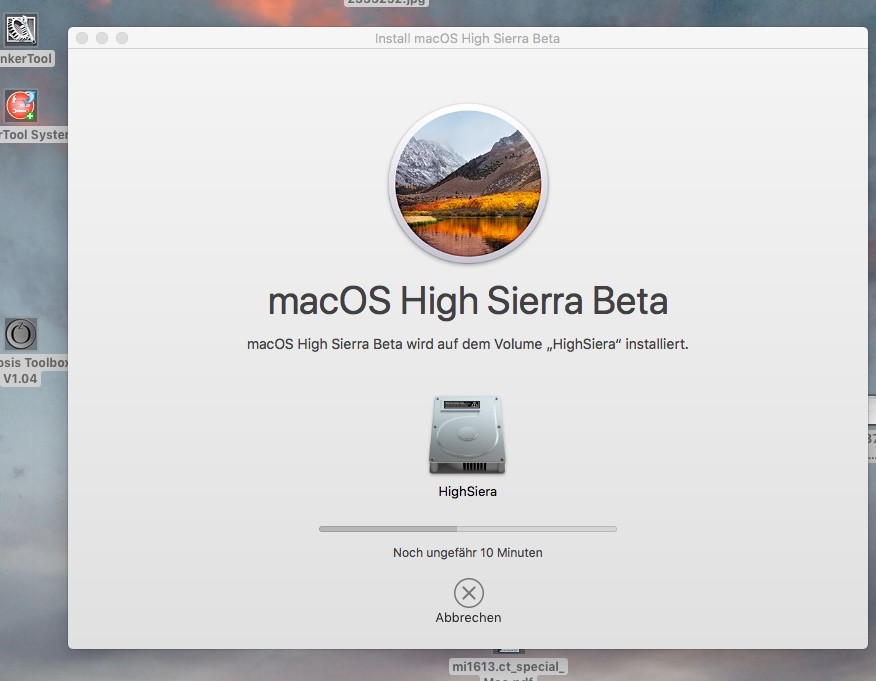Click the Abbrechen cancel X icon
The width and height of the screenshot is (876, 681).
469,593
